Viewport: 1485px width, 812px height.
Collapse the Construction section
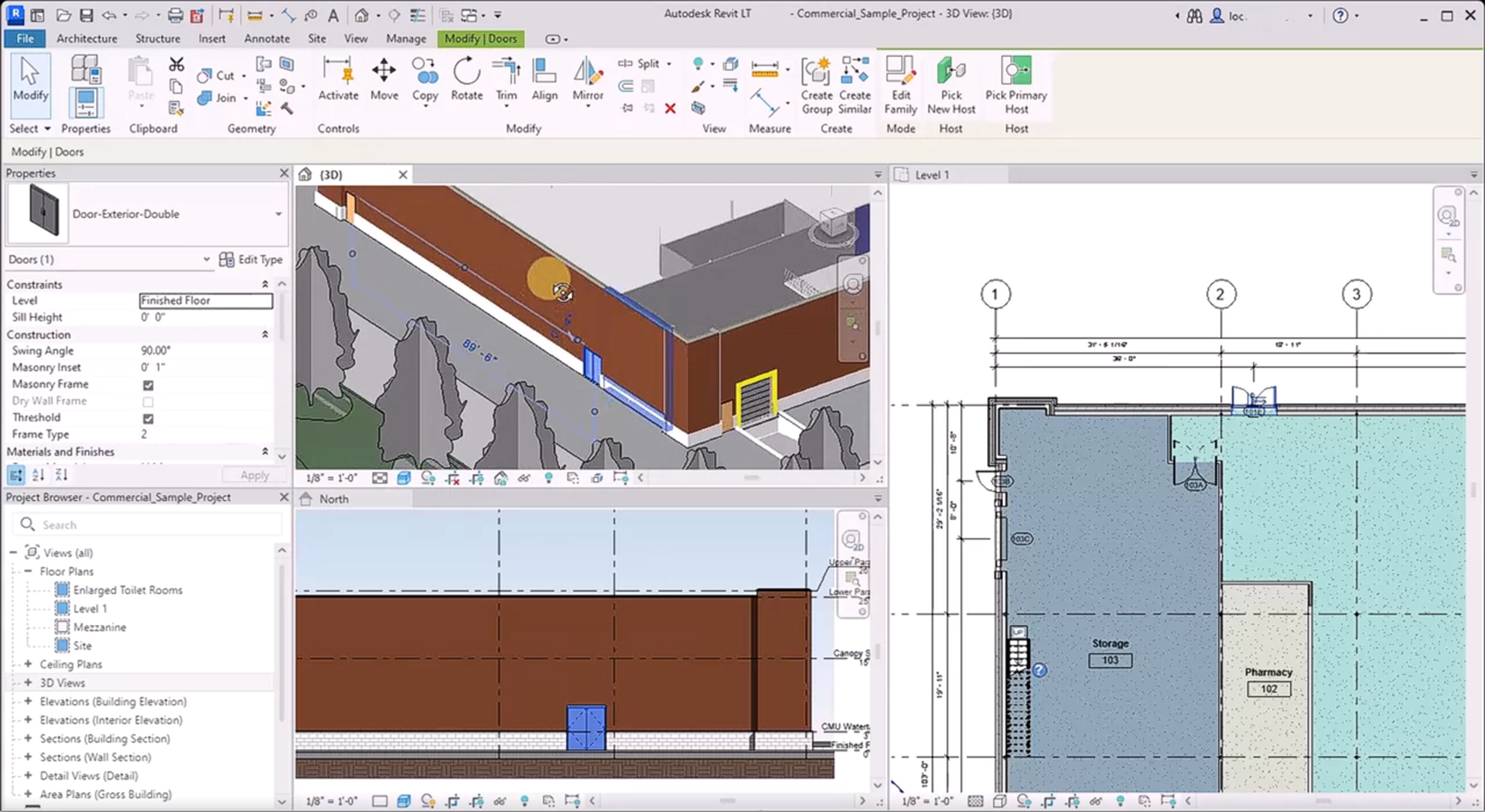pyautogui.click(x=265, y=334)
